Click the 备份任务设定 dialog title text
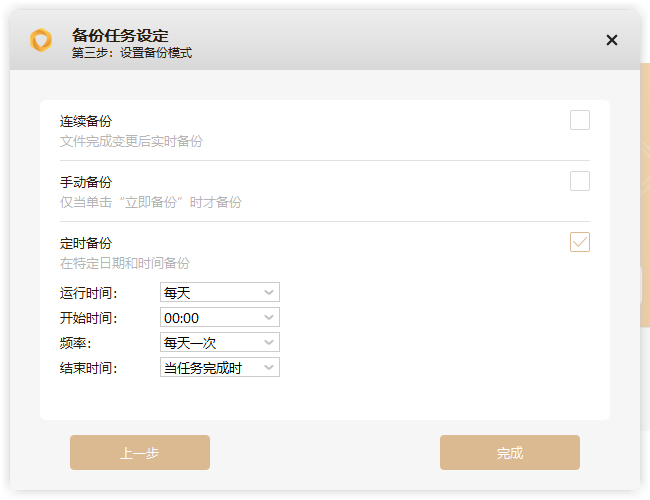Image resolution: width=650 pixels, height=500 pixels. tap(120, 36)
